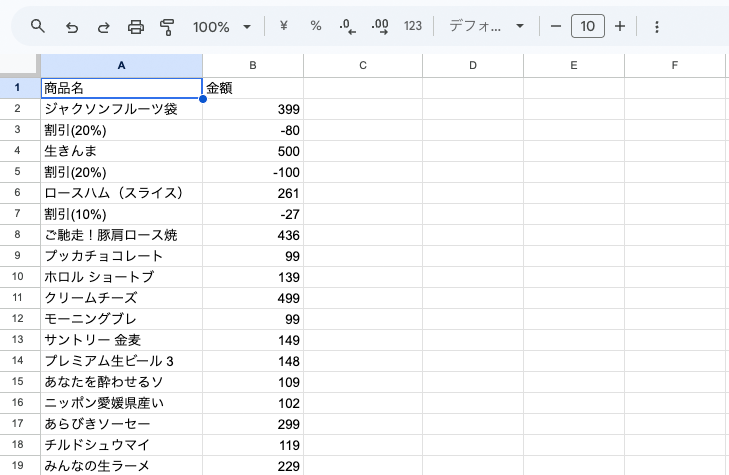Select column E header
729x475 pixels.
[574, 66]
